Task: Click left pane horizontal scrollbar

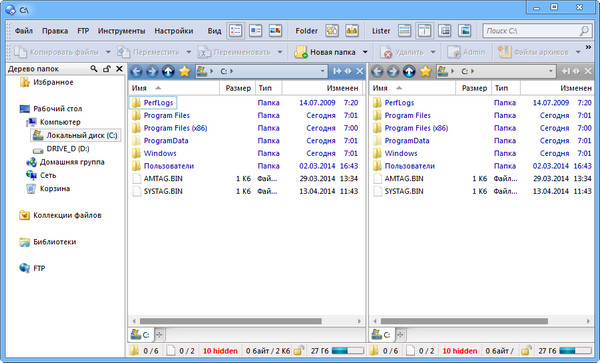Action: click(231, 321)
